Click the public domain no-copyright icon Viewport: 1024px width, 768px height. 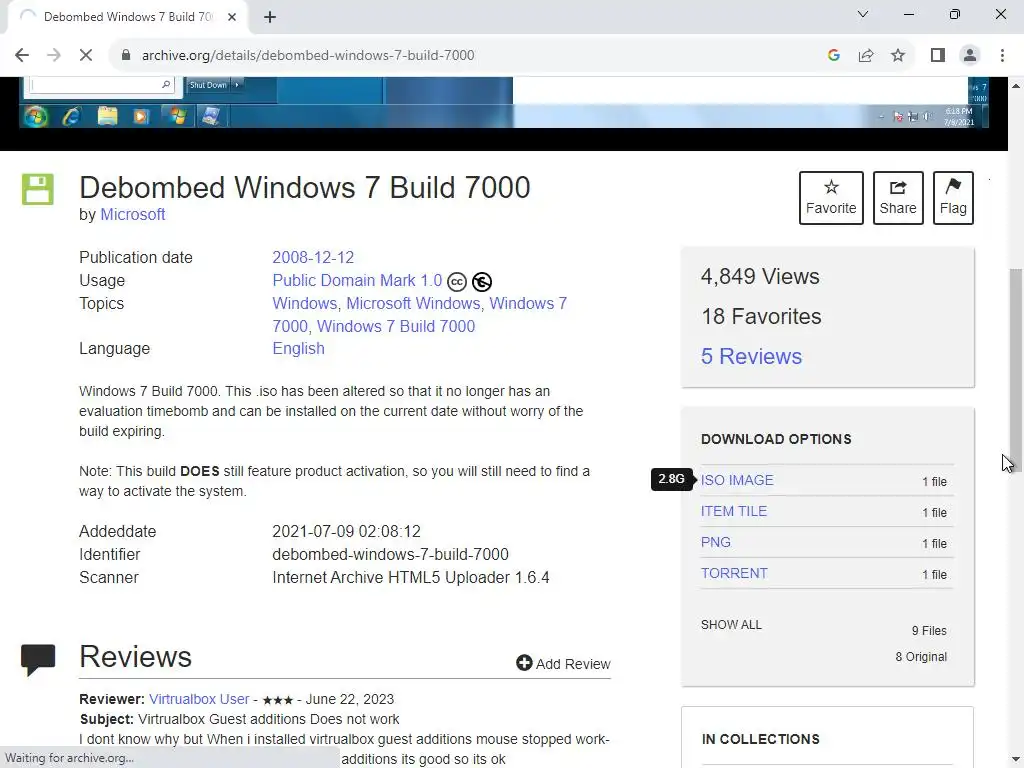tap(482, 281)
